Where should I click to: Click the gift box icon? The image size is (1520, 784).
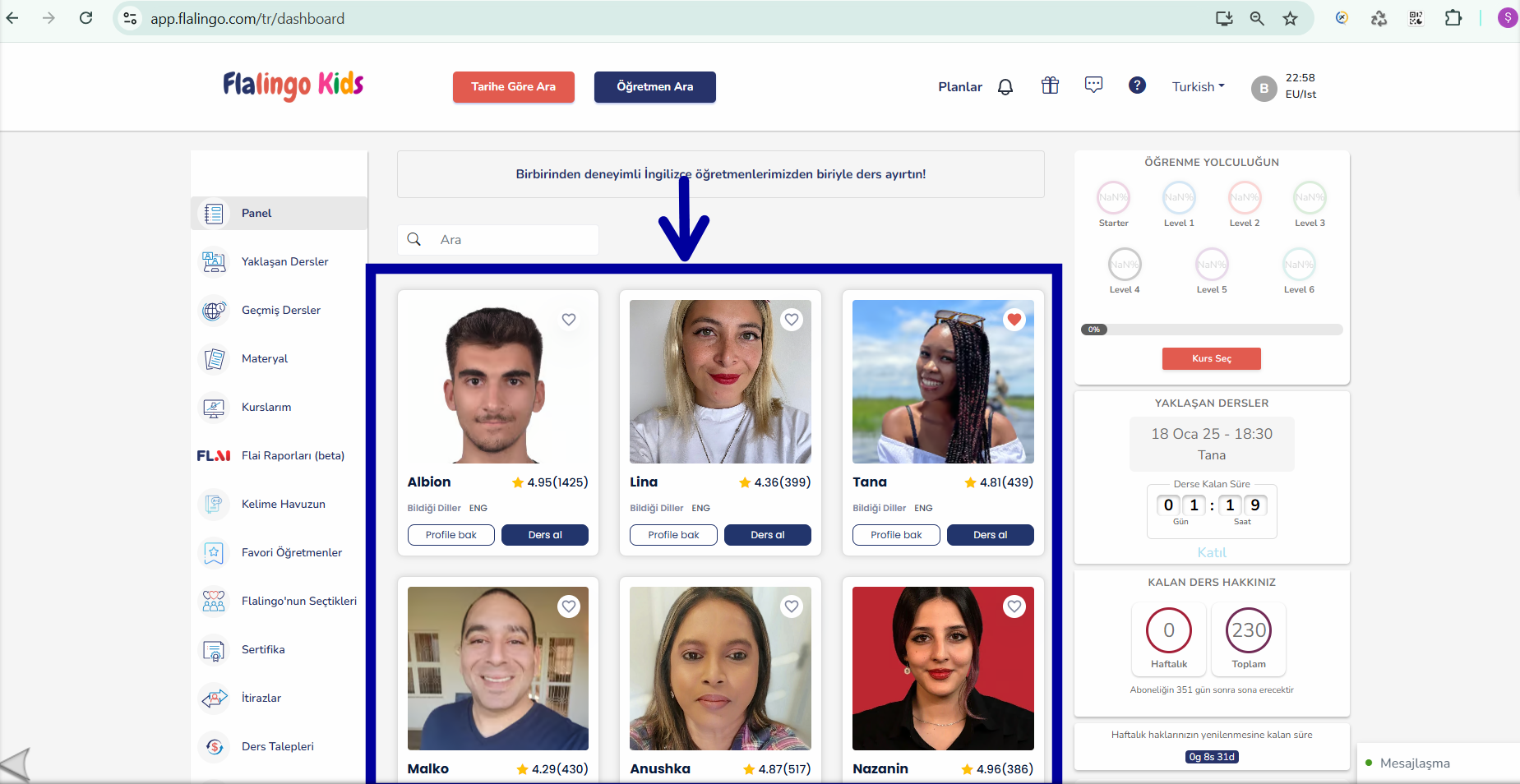(x=1050, y=85)
